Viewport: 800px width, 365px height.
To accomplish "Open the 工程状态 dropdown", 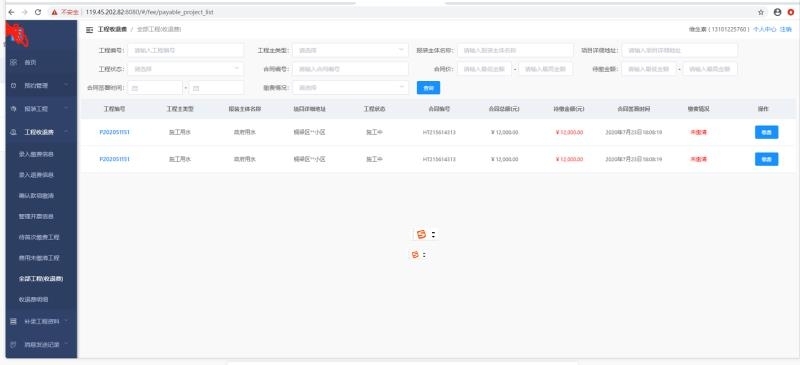I will tap(186, 68).
